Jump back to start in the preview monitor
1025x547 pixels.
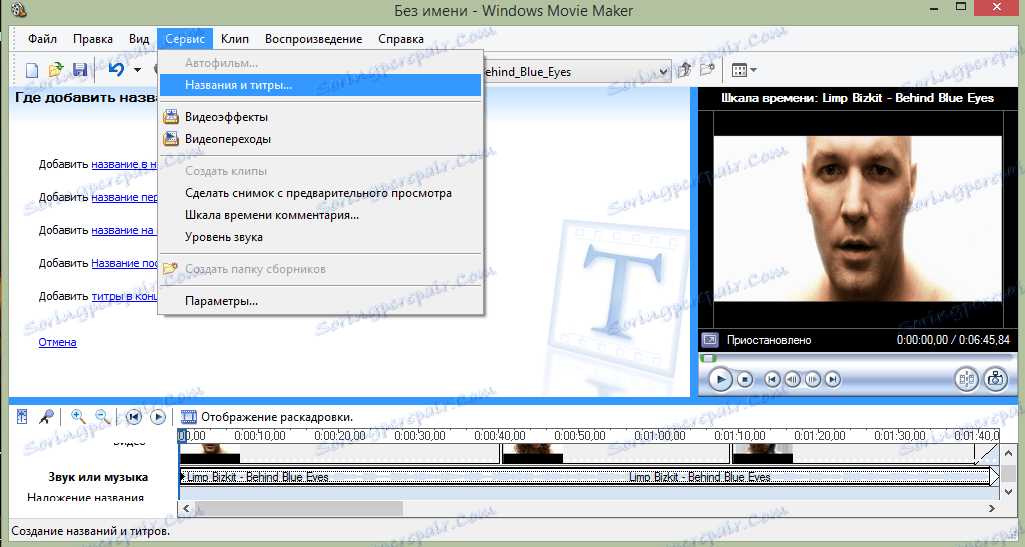tap(772, 379)
